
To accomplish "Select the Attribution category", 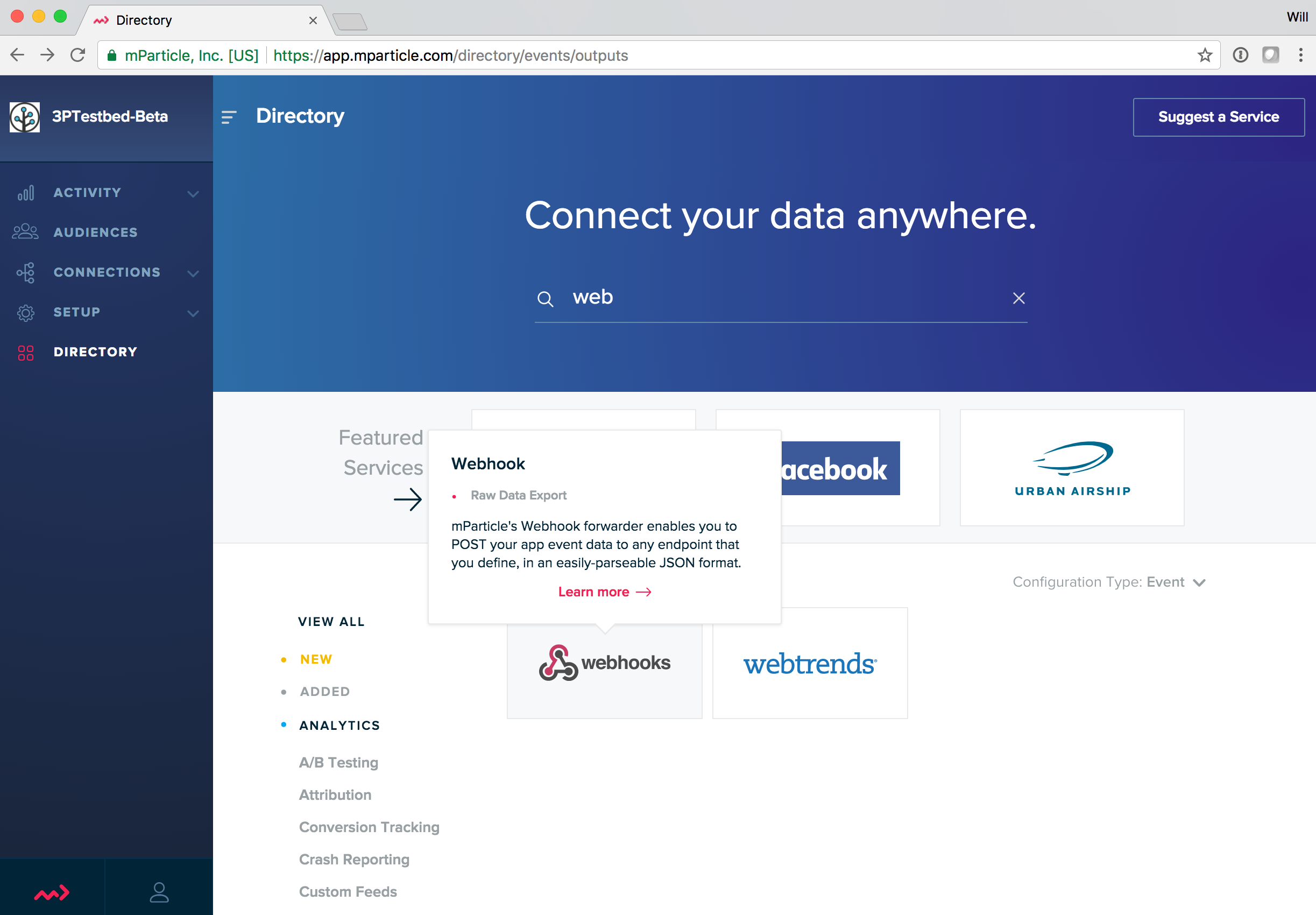I will [335, 794].
